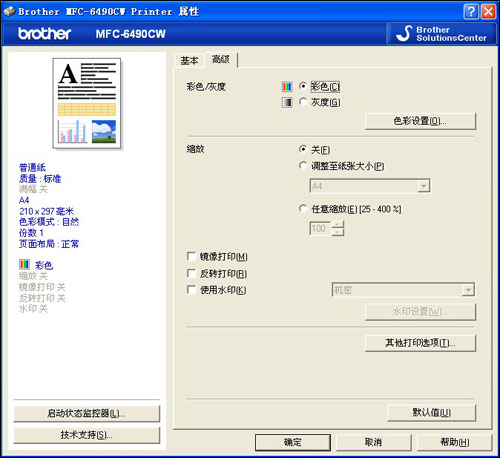Switch to the 高级 tab
The height and width of the screenshot is (458, 500).
point(221,60)
